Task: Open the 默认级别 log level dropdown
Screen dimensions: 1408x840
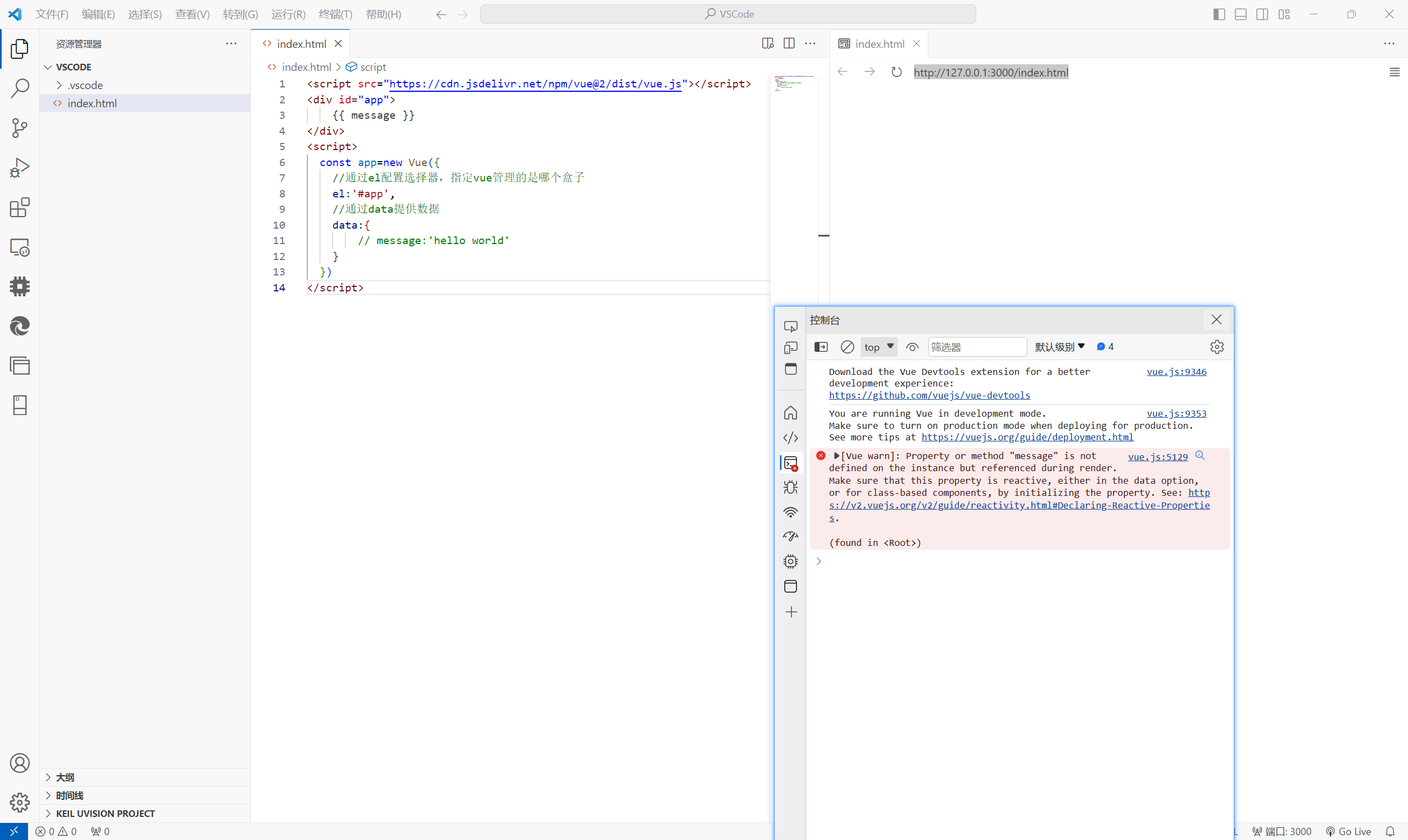Action: point(1058,346)
